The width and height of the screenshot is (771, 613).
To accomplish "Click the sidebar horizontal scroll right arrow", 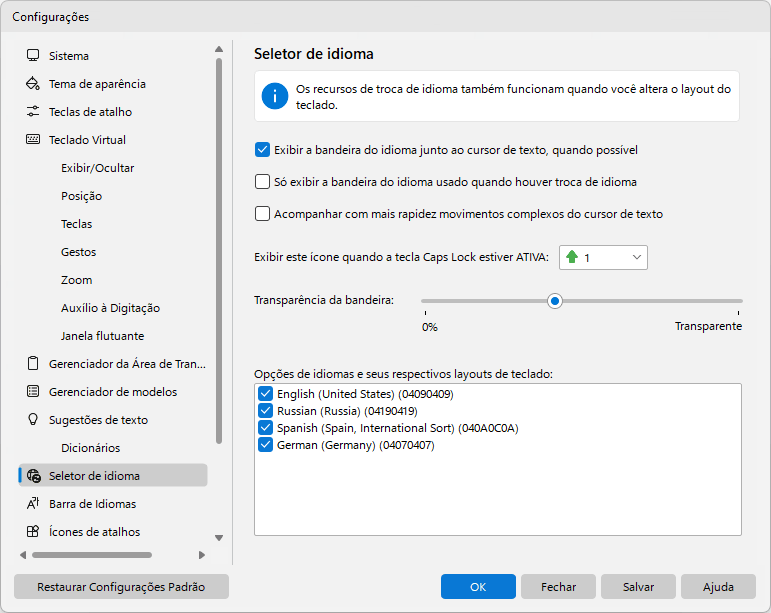I will pos(202,555).
